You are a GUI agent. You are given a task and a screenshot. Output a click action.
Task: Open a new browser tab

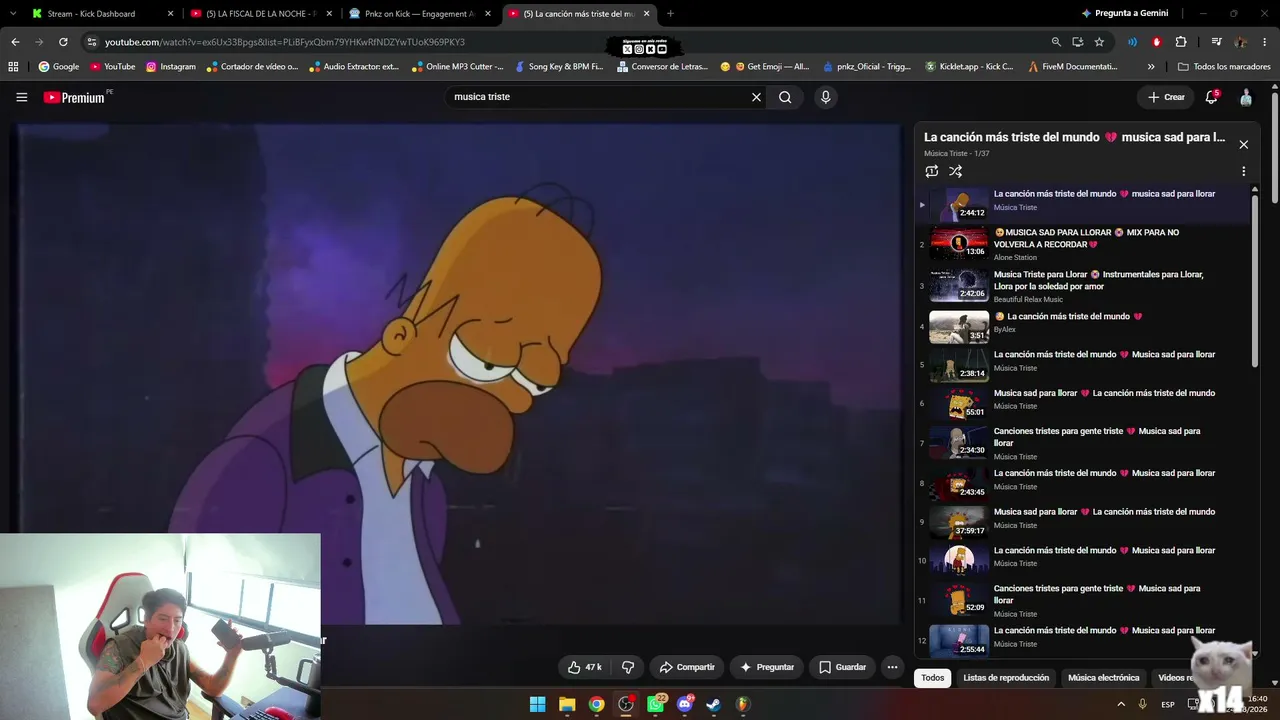click(x=670, y=14)
